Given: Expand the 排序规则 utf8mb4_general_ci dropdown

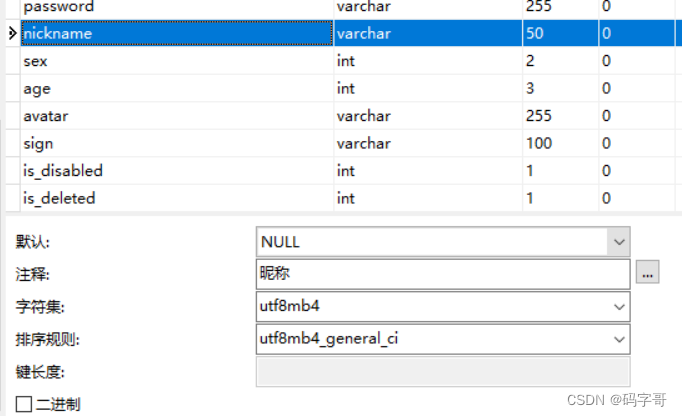Looking at the screenshot, I should pyautogui.click(x=619, y=339).
